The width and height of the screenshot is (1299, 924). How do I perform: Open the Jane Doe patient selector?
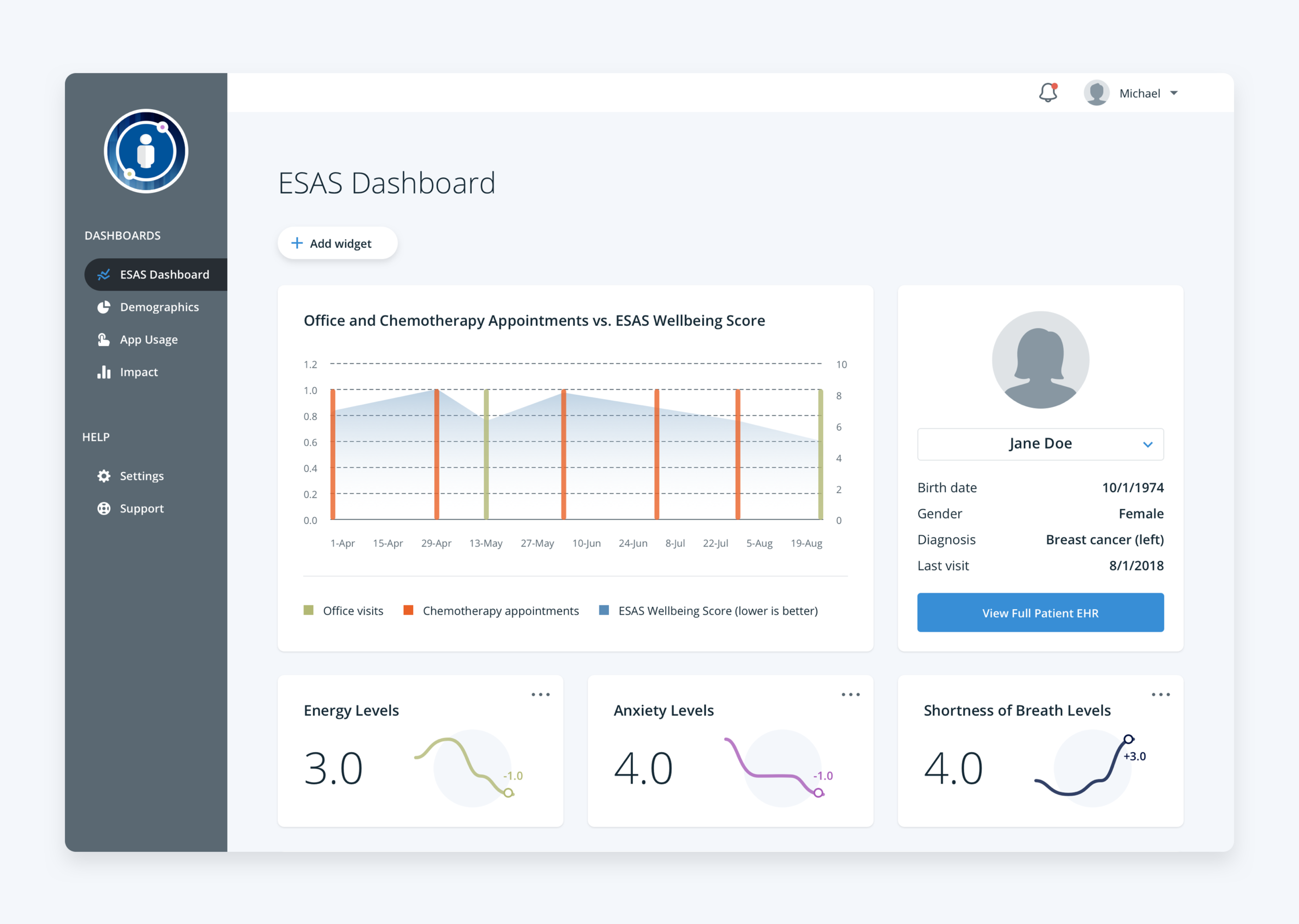pos(1040,444)
